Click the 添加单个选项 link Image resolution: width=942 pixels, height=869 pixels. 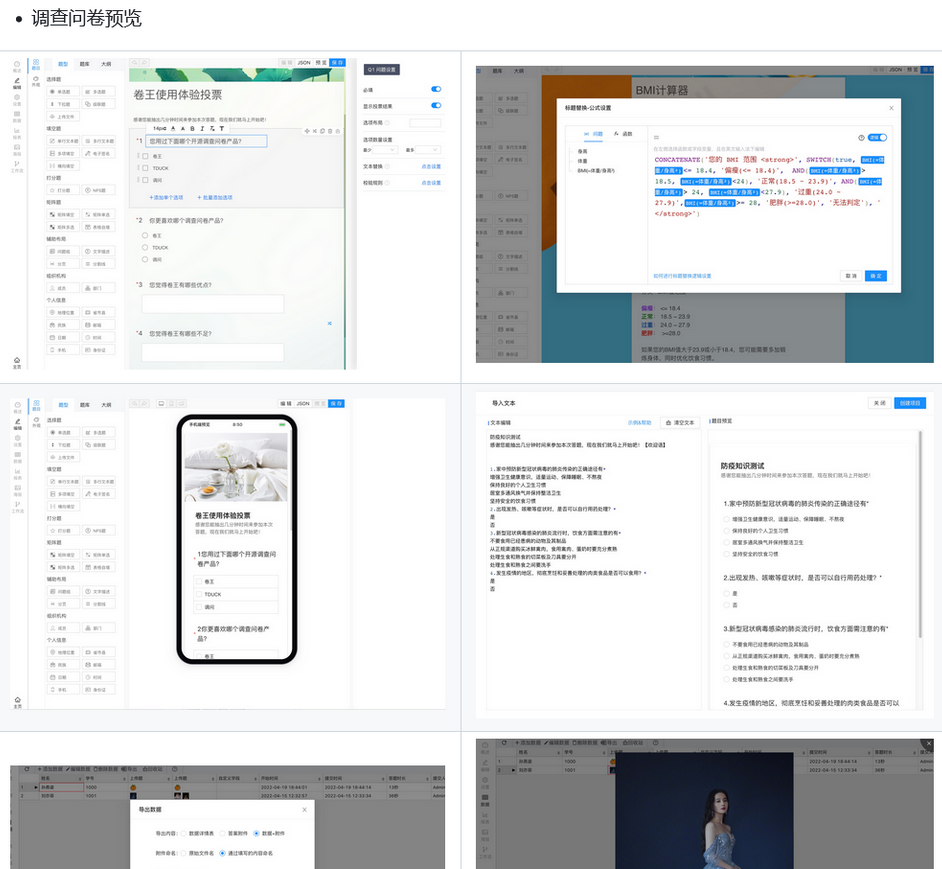(166, 198)
